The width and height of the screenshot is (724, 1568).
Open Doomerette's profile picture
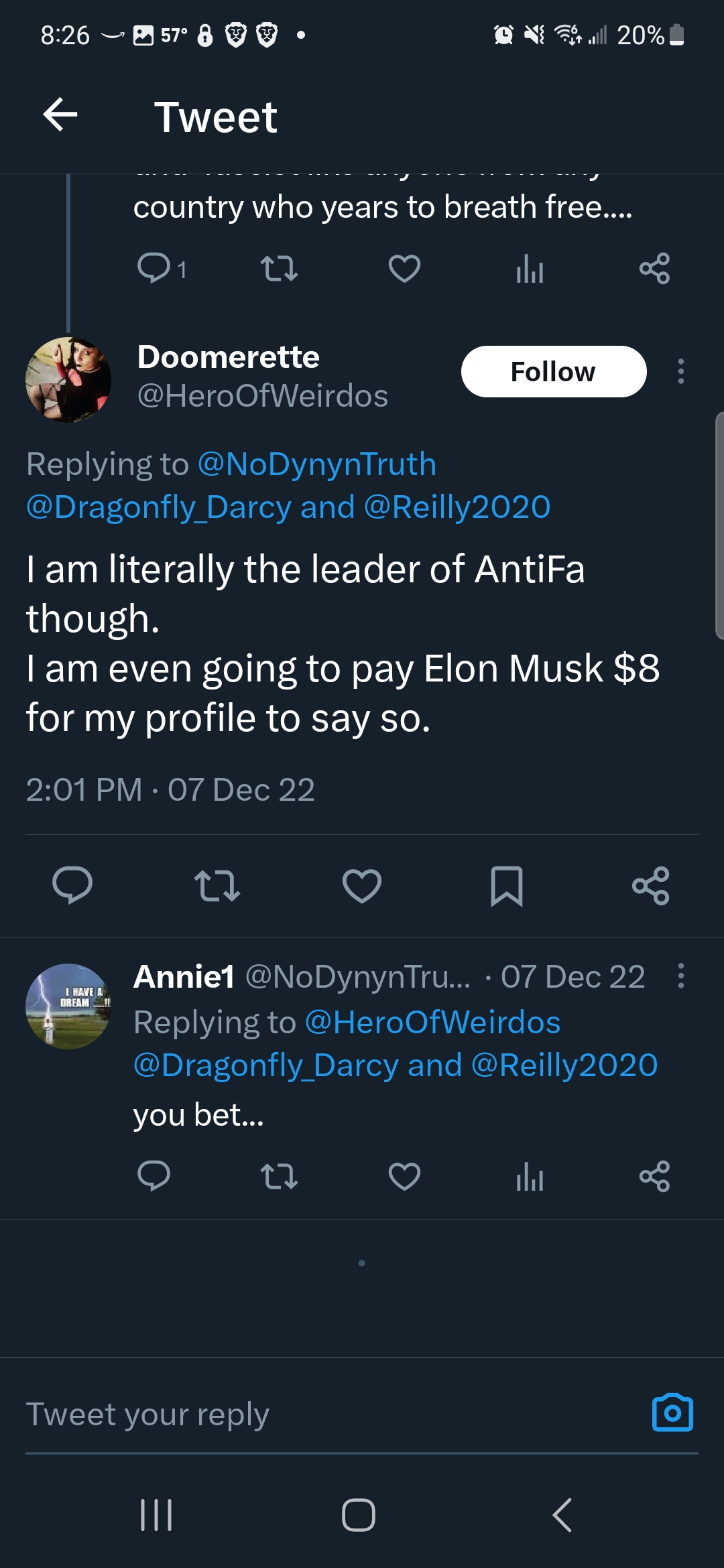[x=68, y=379]
